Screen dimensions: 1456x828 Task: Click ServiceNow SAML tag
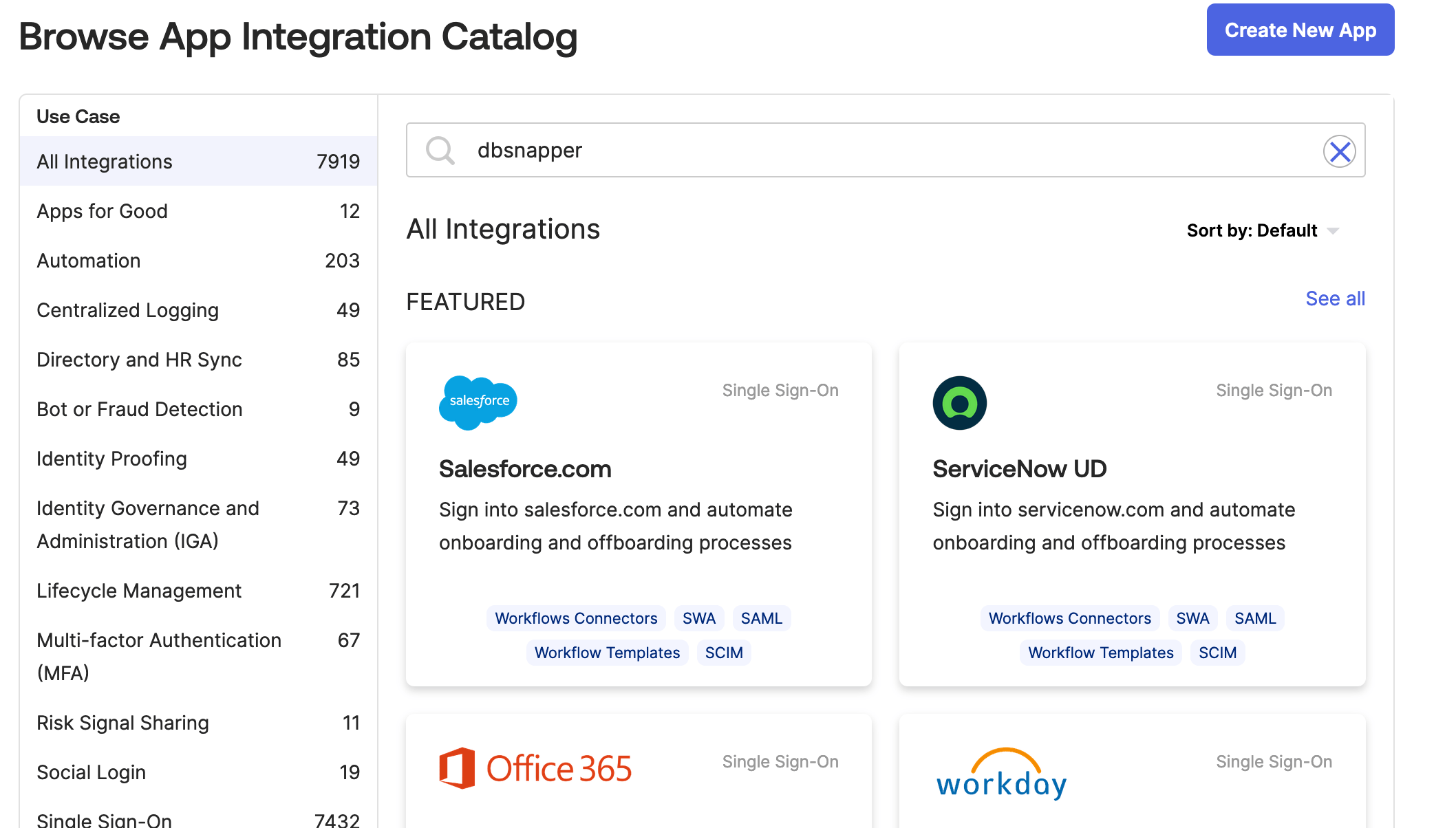[x=1255, y=618]
